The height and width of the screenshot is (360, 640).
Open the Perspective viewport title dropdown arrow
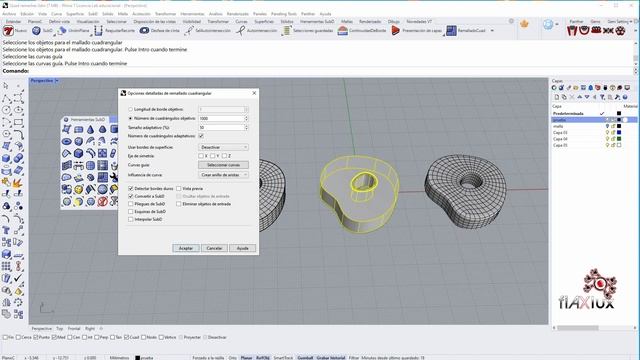coord(57,81)
